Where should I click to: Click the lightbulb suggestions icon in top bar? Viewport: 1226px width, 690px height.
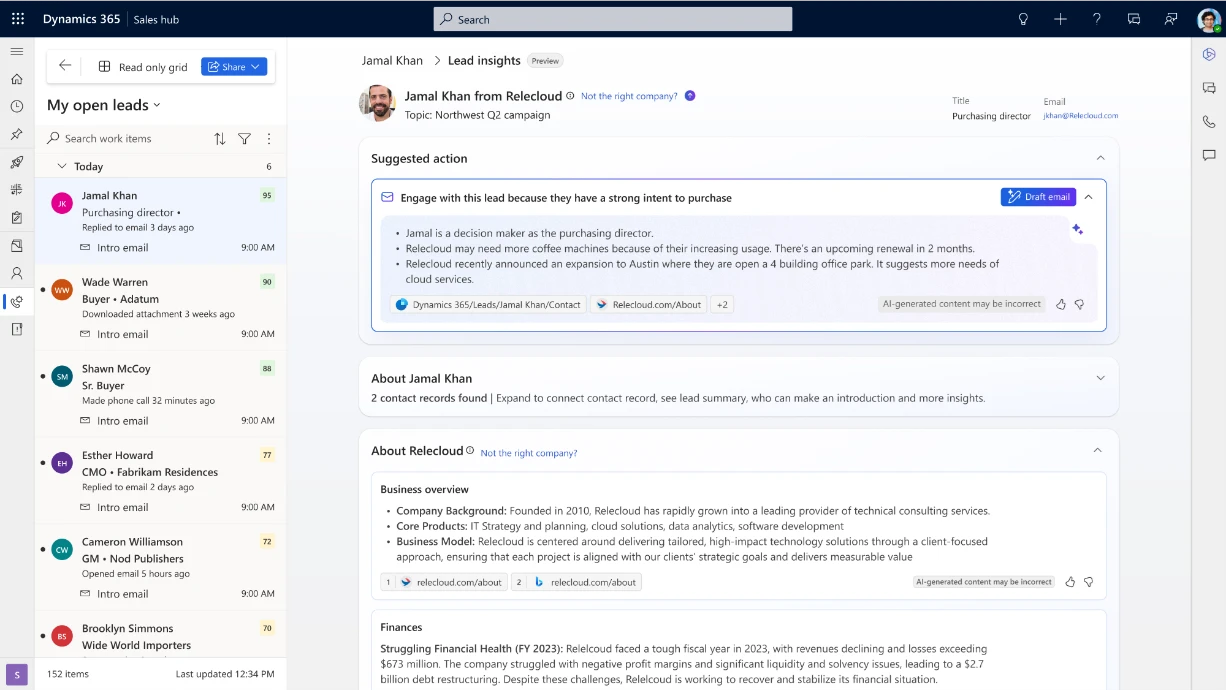pos(1022,19)
